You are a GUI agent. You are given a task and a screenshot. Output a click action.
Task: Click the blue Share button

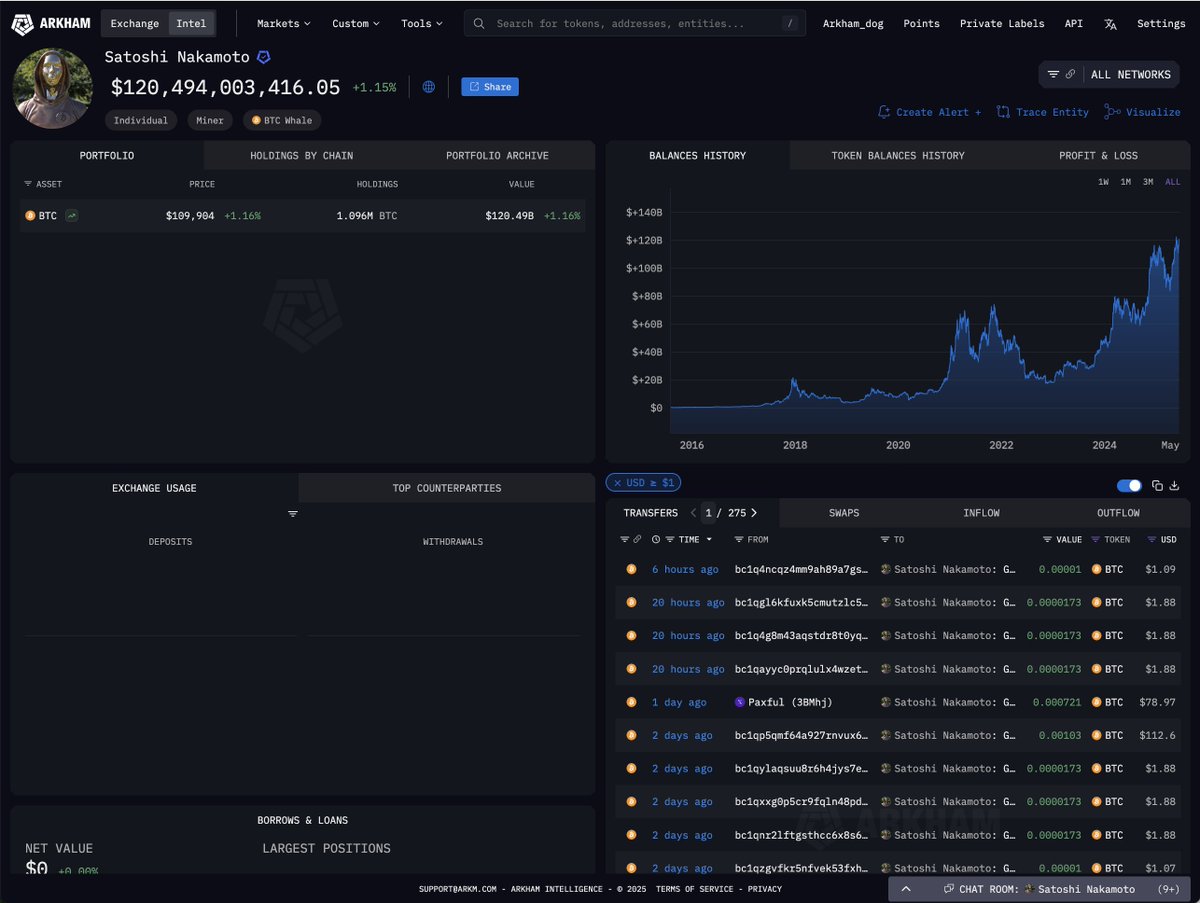(x=490, y=87)
